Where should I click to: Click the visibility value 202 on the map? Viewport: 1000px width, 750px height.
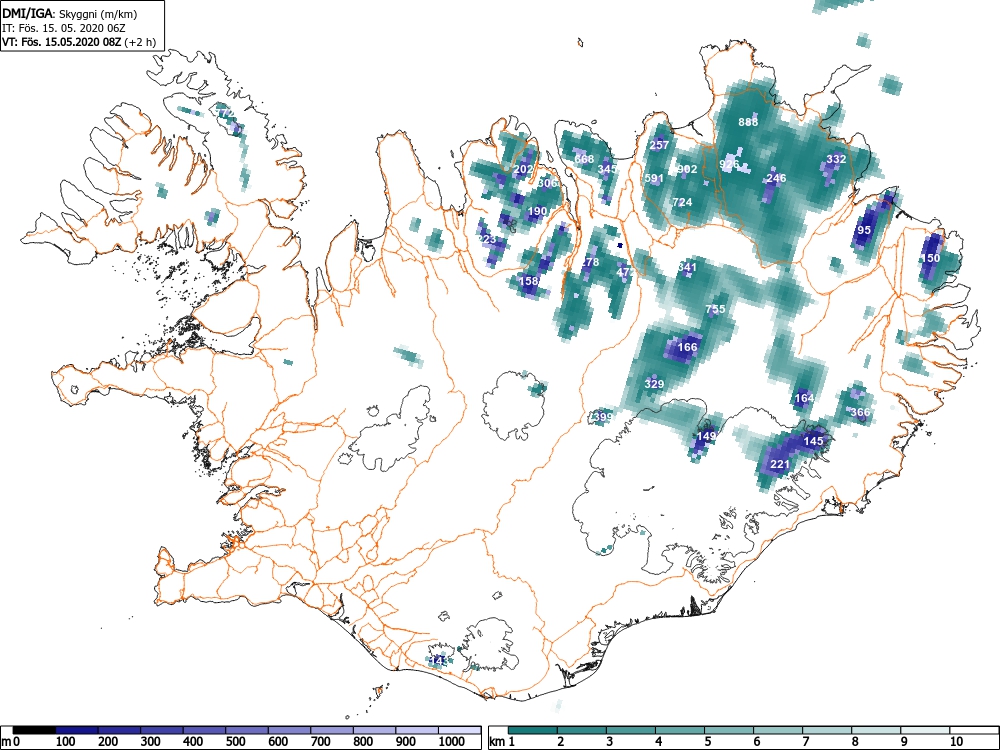click(523, 169)
